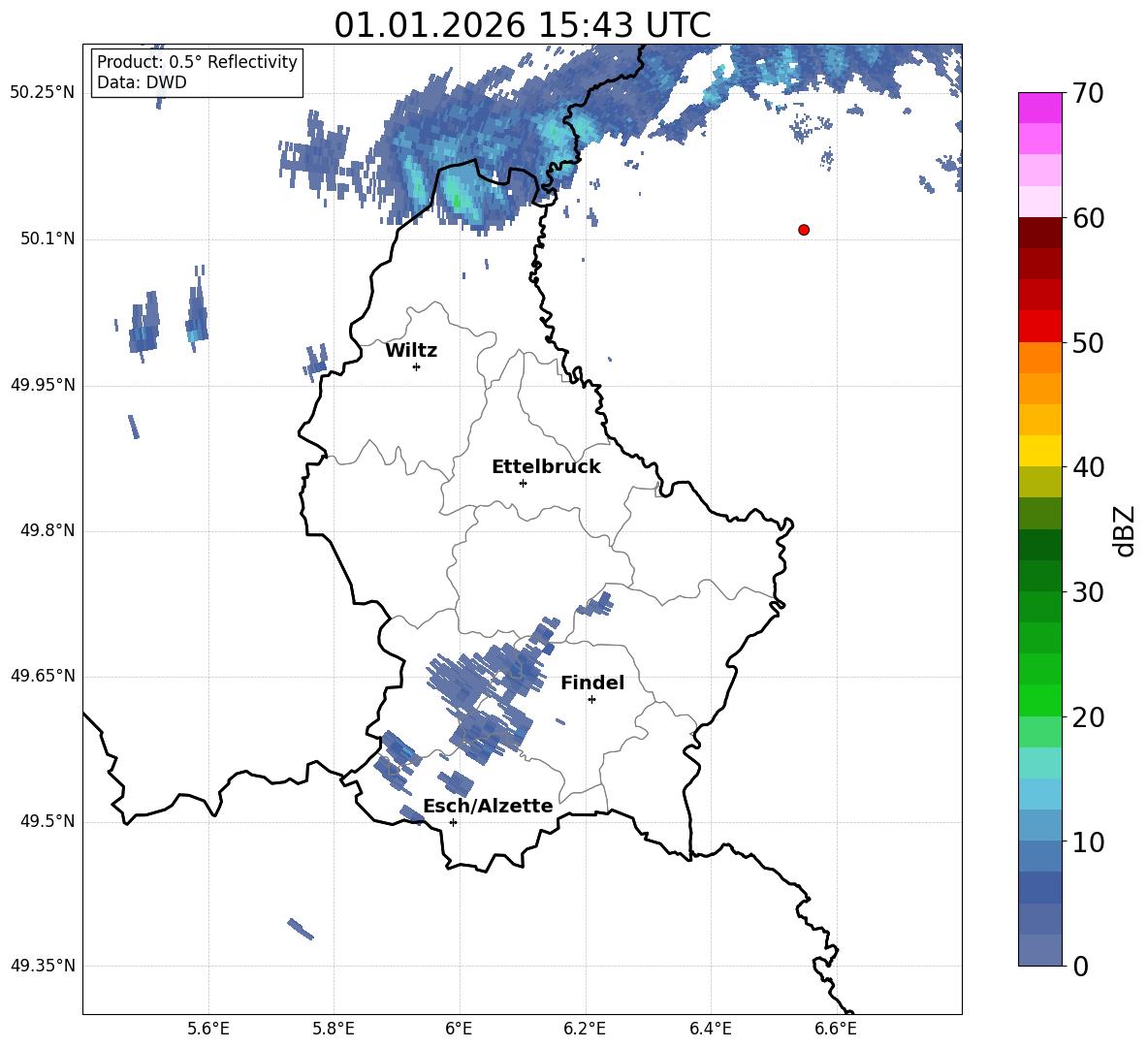Click the 6.6°E longitude label
This screenshot has height=1048, width=1148.
pyautogui.click(x=836, y=1029)
